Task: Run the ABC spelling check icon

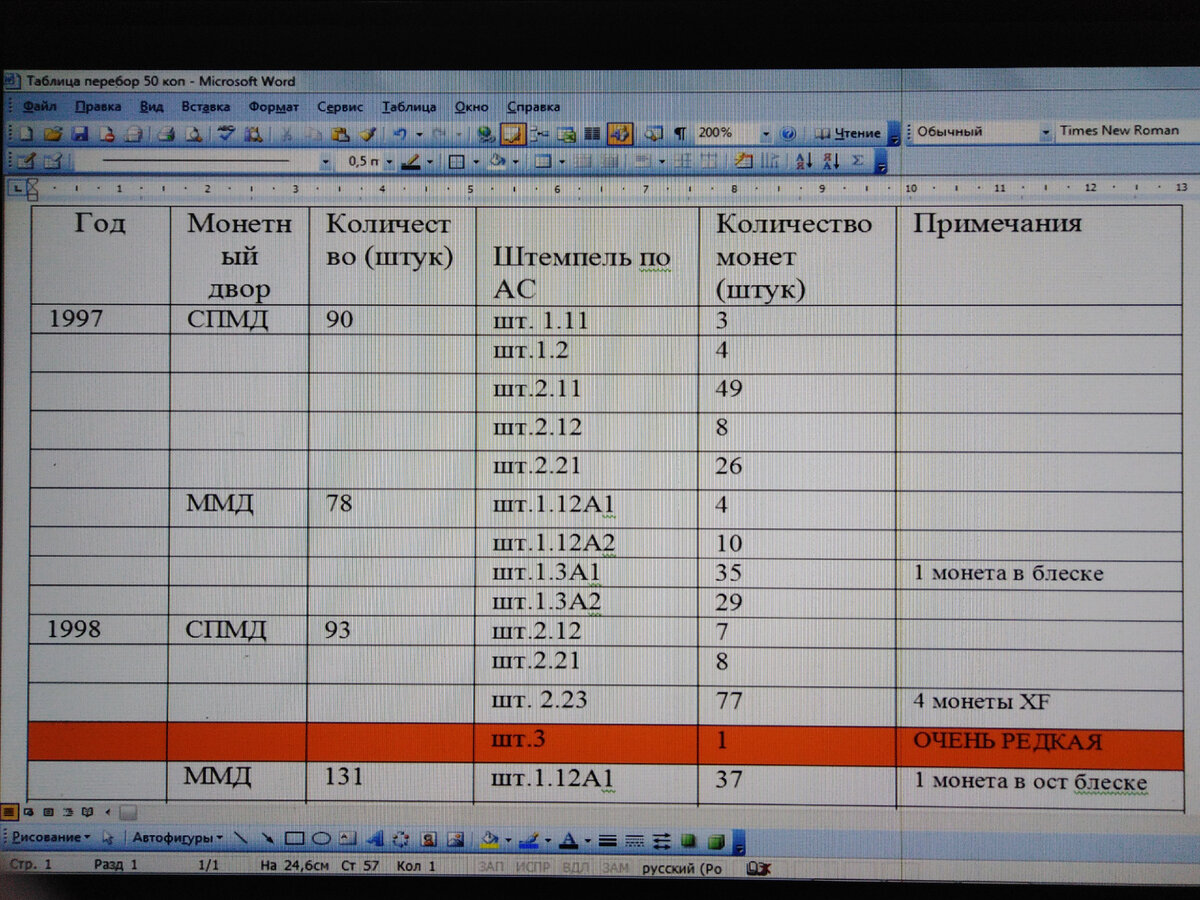Action: tap(226, 134)
